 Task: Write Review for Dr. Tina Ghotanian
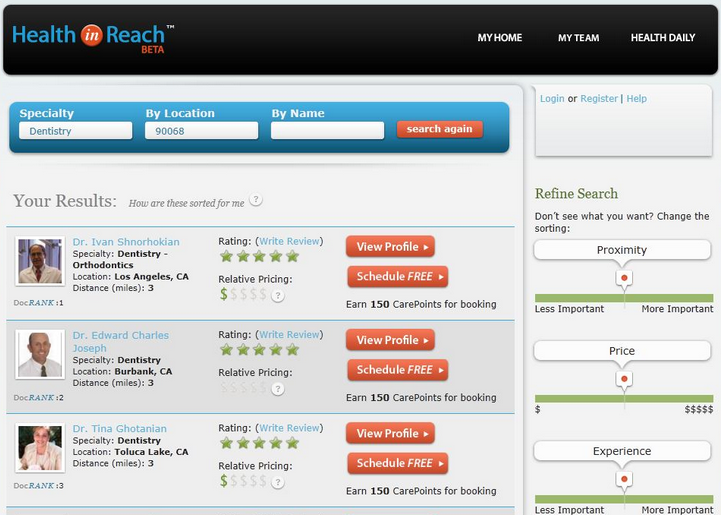(x=289, y=428)
